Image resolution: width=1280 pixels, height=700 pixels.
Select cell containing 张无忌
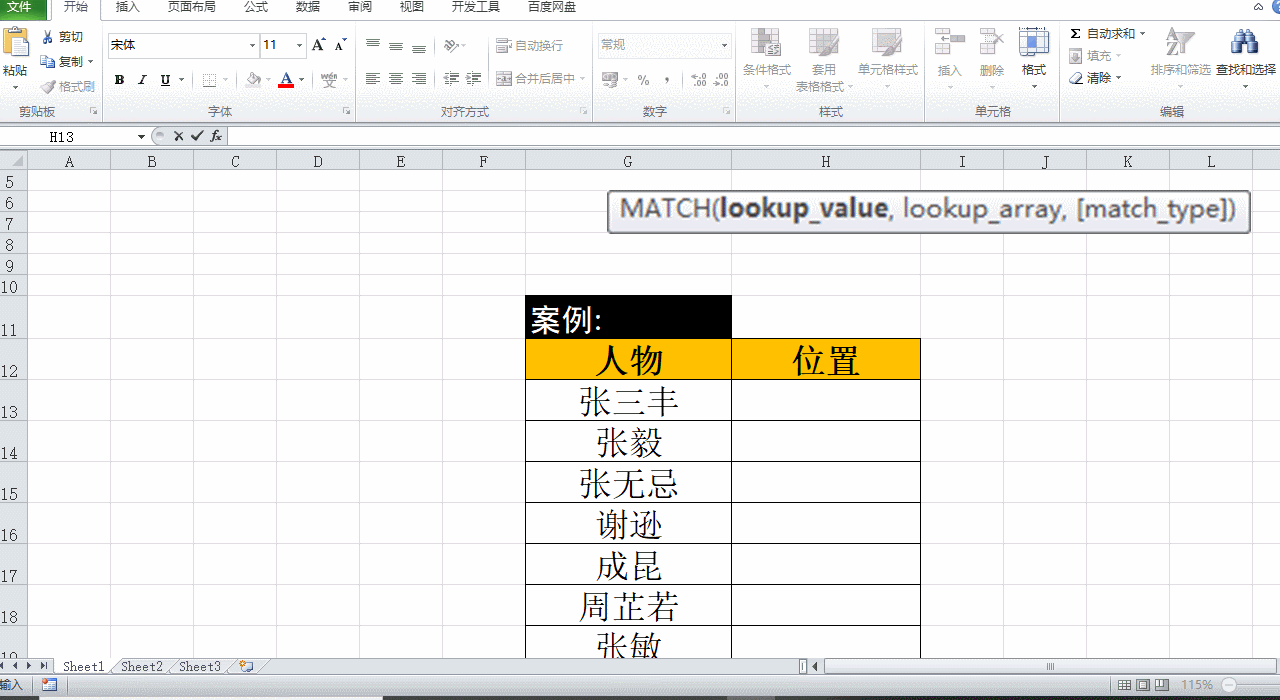pyautogui.click(x=628, y=482)
